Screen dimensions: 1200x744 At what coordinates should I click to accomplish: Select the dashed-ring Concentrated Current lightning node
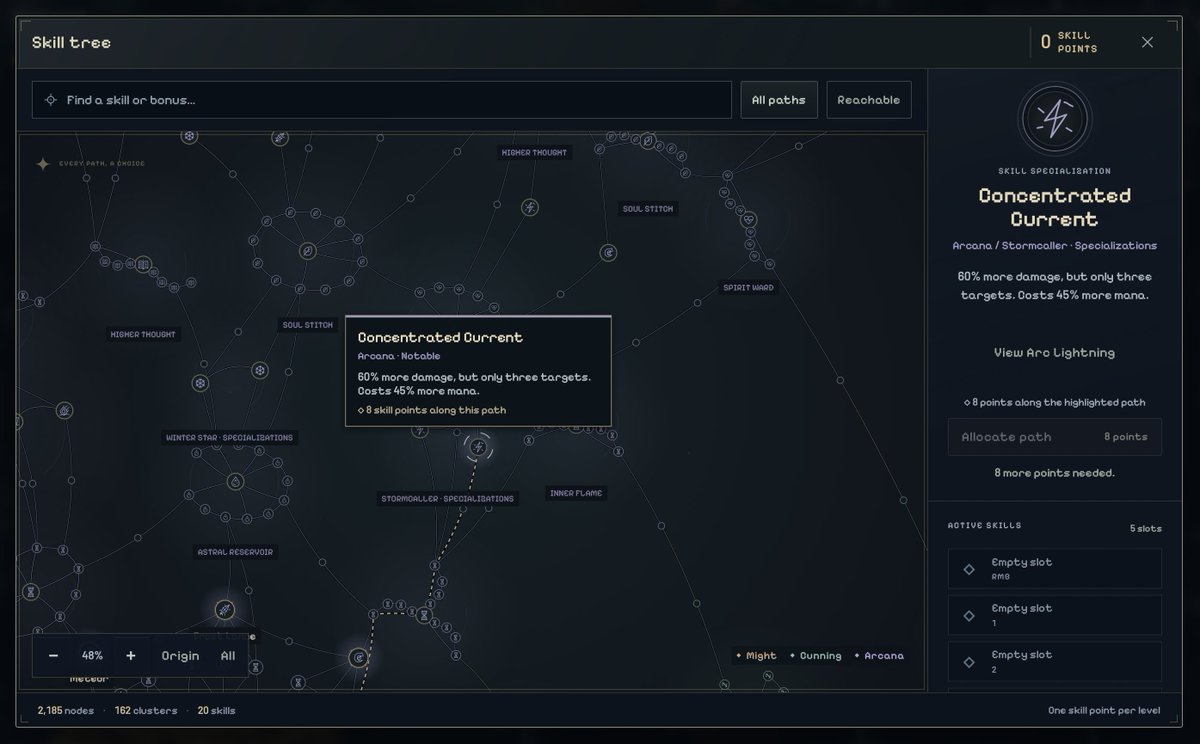click(x=478, y=447)
